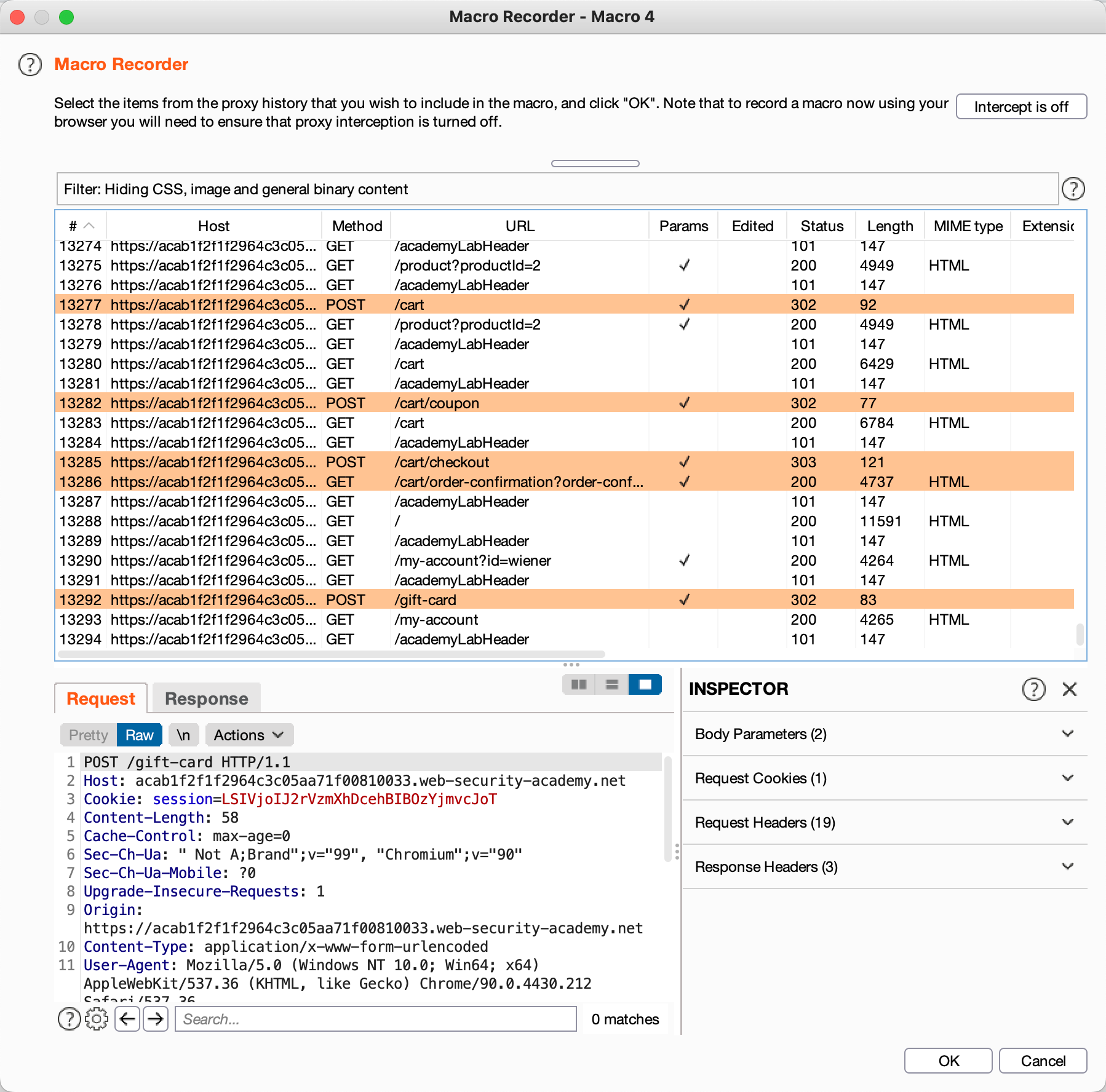Go to next search match arrow
Screen dimensions: 1106x1092
point(156,1019)
